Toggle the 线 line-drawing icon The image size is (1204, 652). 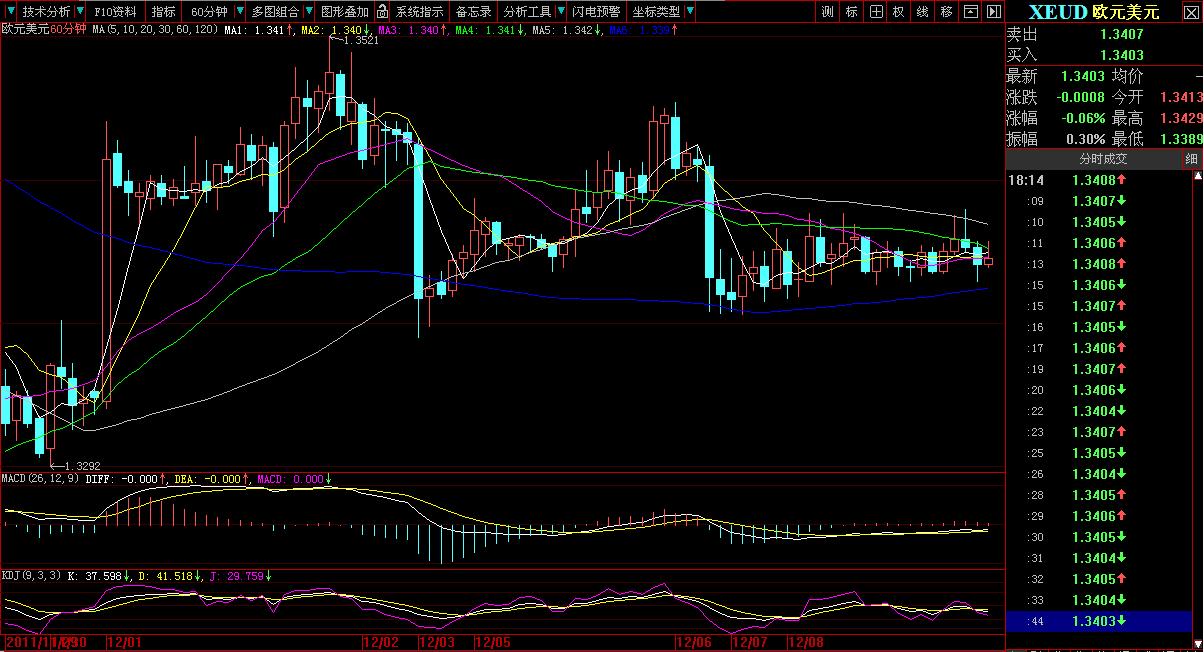click(922, 12)
